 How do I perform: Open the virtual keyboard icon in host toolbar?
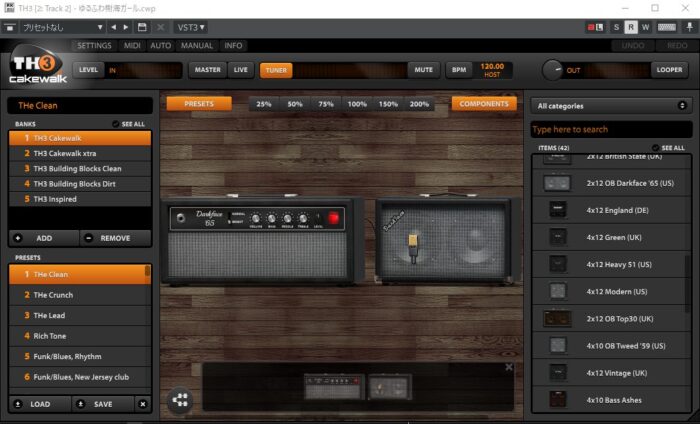tap(667, 27)
